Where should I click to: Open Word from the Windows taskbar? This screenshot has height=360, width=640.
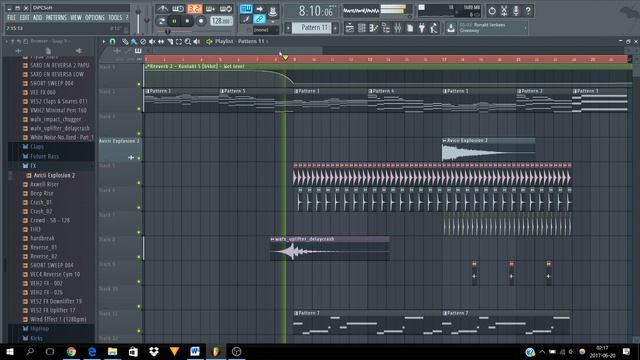pyautogui.click(x=195, y=351)
